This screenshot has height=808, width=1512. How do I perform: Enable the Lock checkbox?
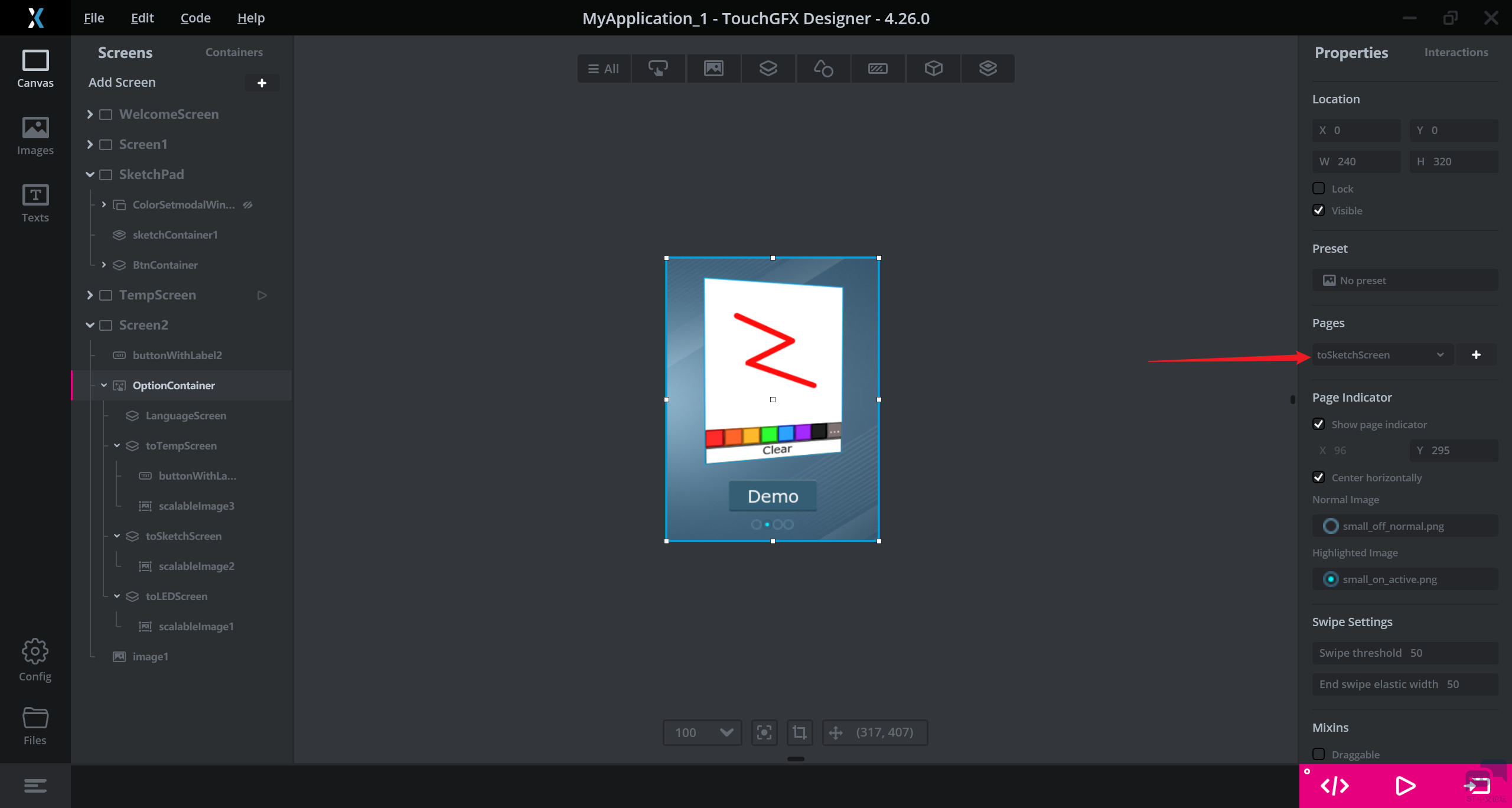tap(1318, 188)
